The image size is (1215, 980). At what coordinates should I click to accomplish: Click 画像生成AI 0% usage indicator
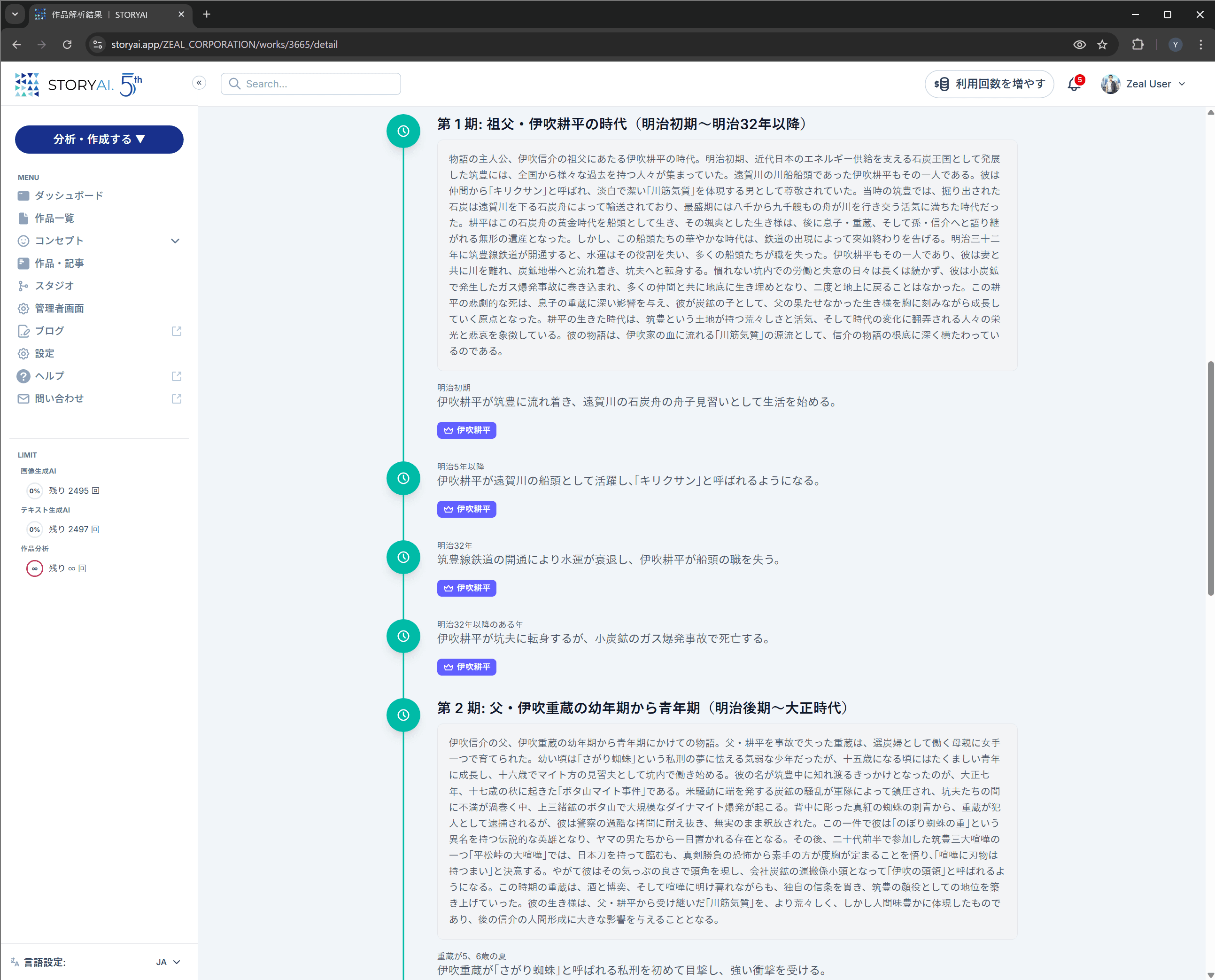[34, 490]
